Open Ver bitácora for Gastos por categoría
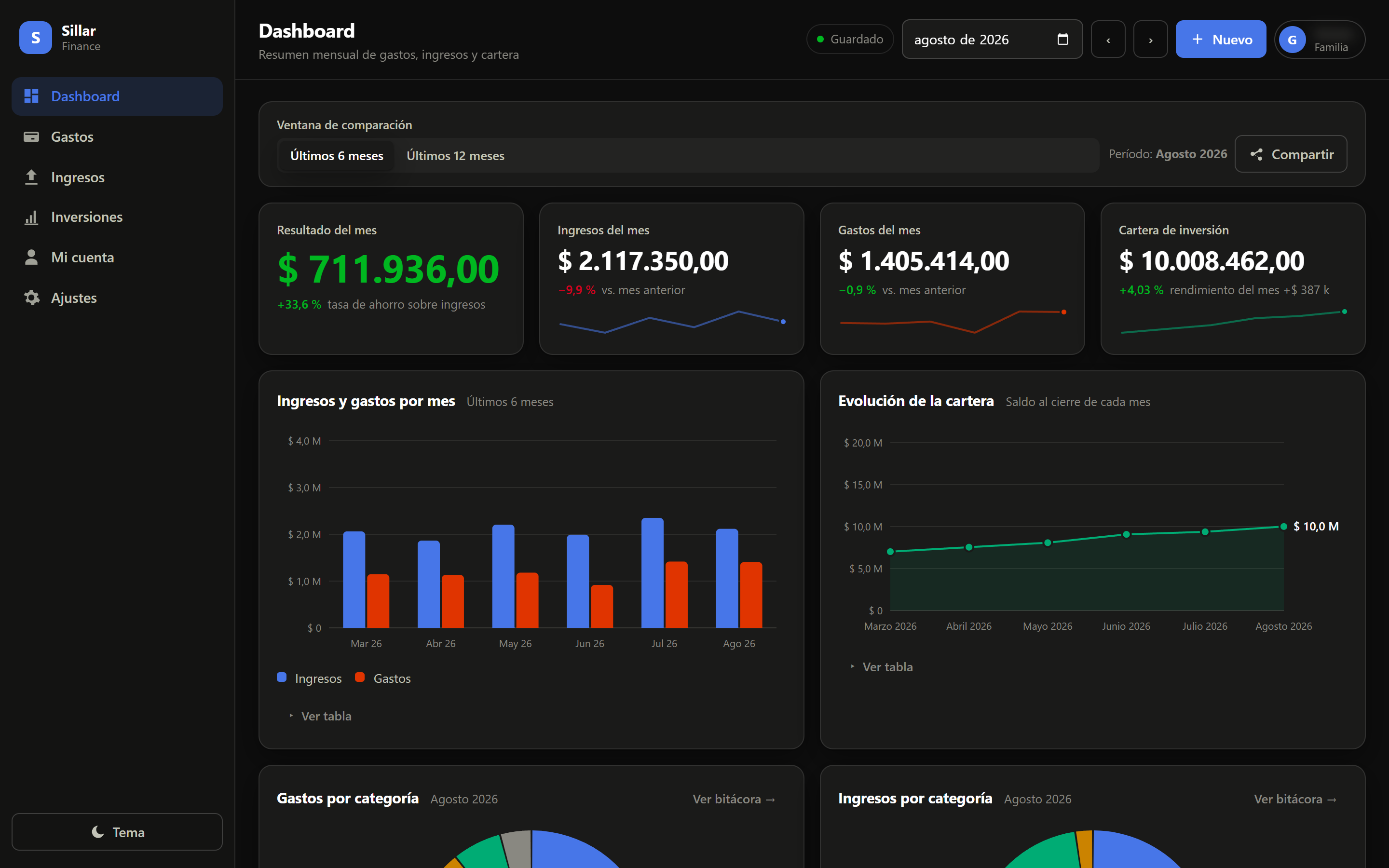Screen dimensions: 1389x868 pos(734,799)
